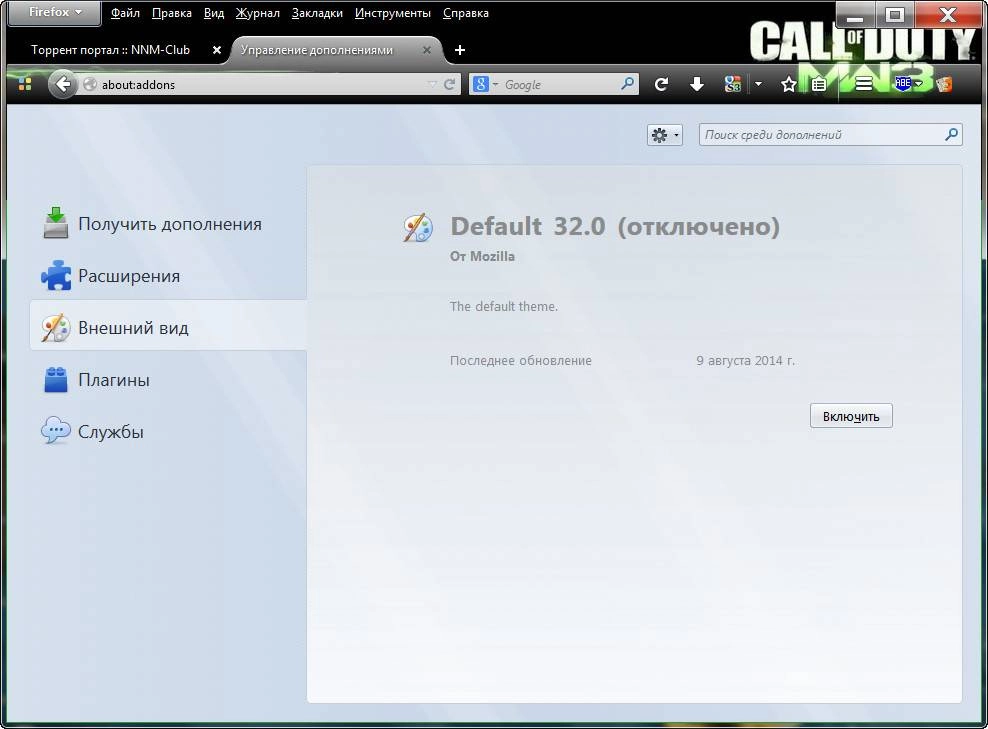The image size is (988, 729).
Task: Open the Закладки menu
Action: click(317, 13)
